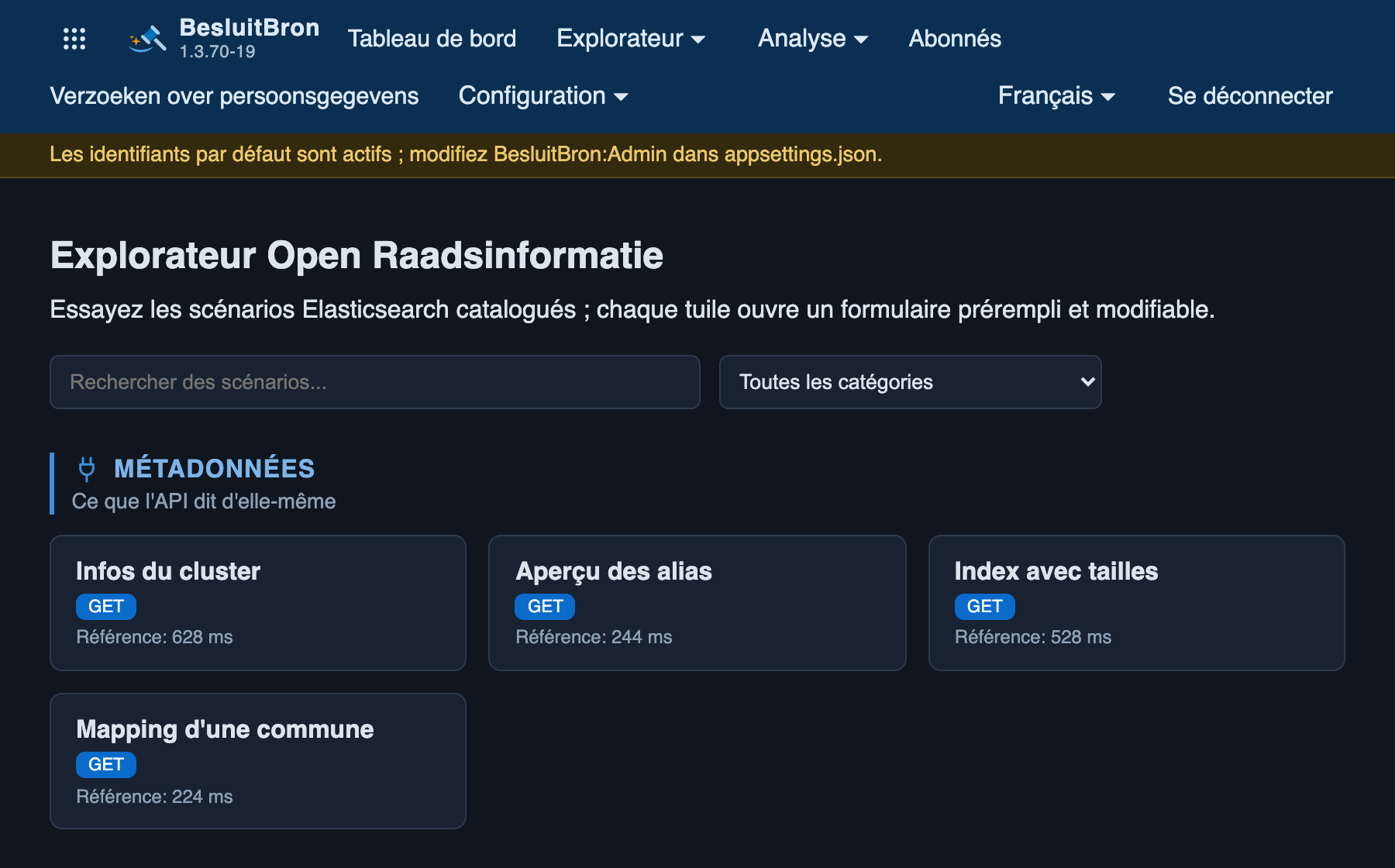This screenshot has height=868, width=1395.
Task: Click the GET badge on Aperçu des alias
Action: [545, 607]
